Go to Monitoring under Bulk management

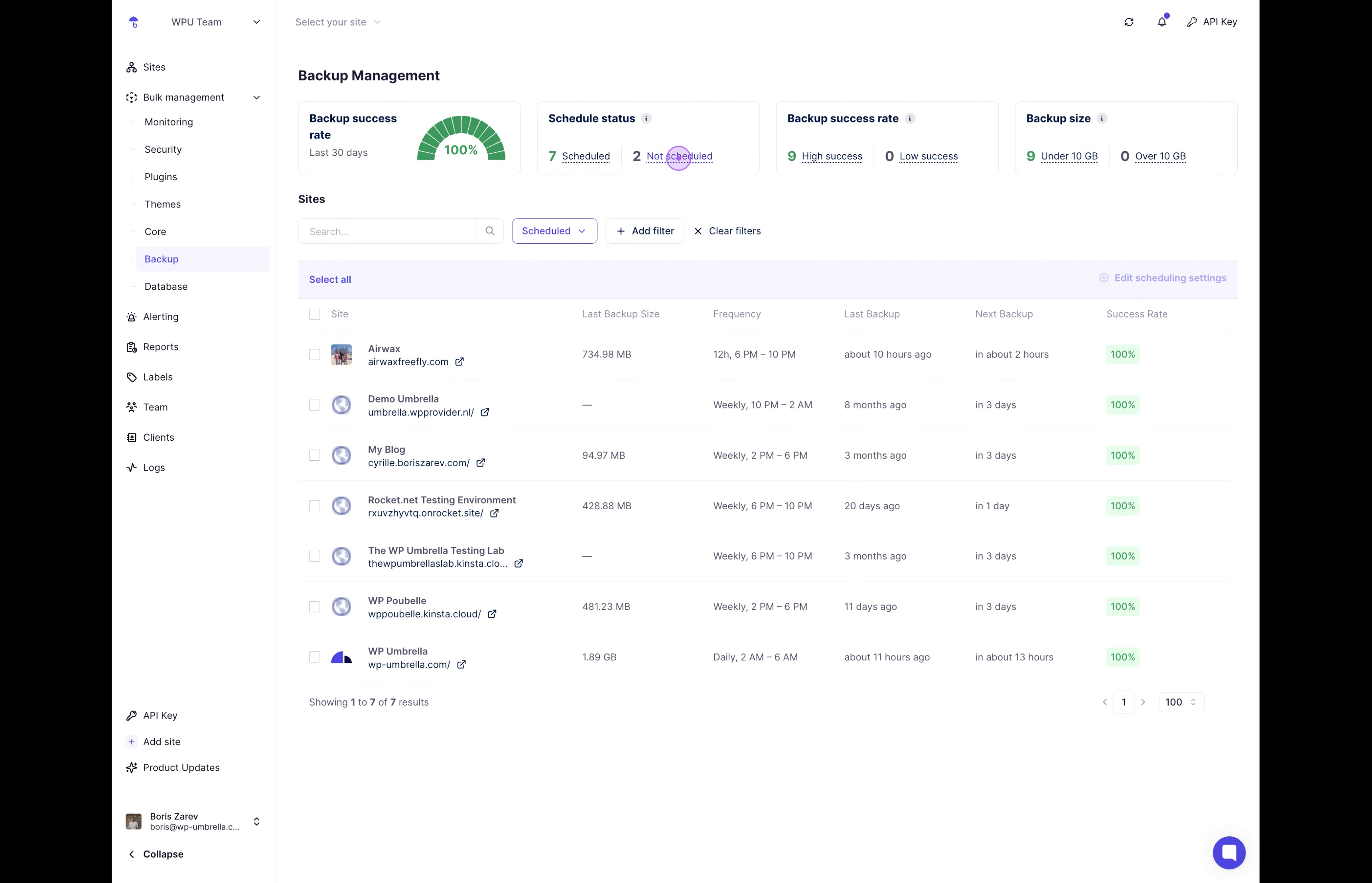tap(169, 122)
